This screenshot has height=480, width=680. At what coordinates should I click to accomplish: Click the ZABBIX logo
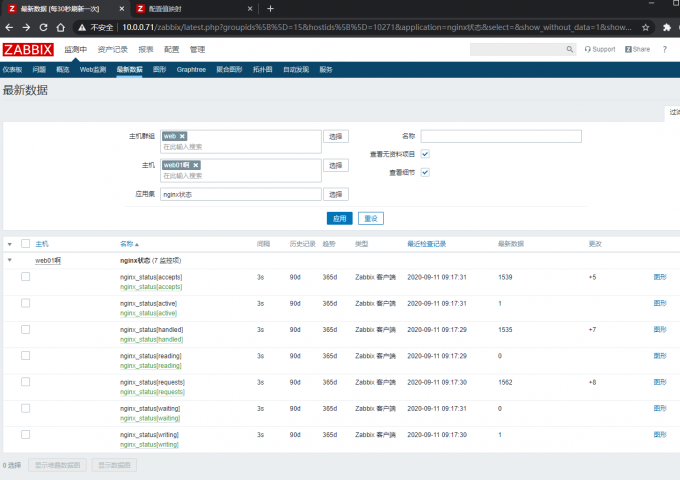click(28, 49)
